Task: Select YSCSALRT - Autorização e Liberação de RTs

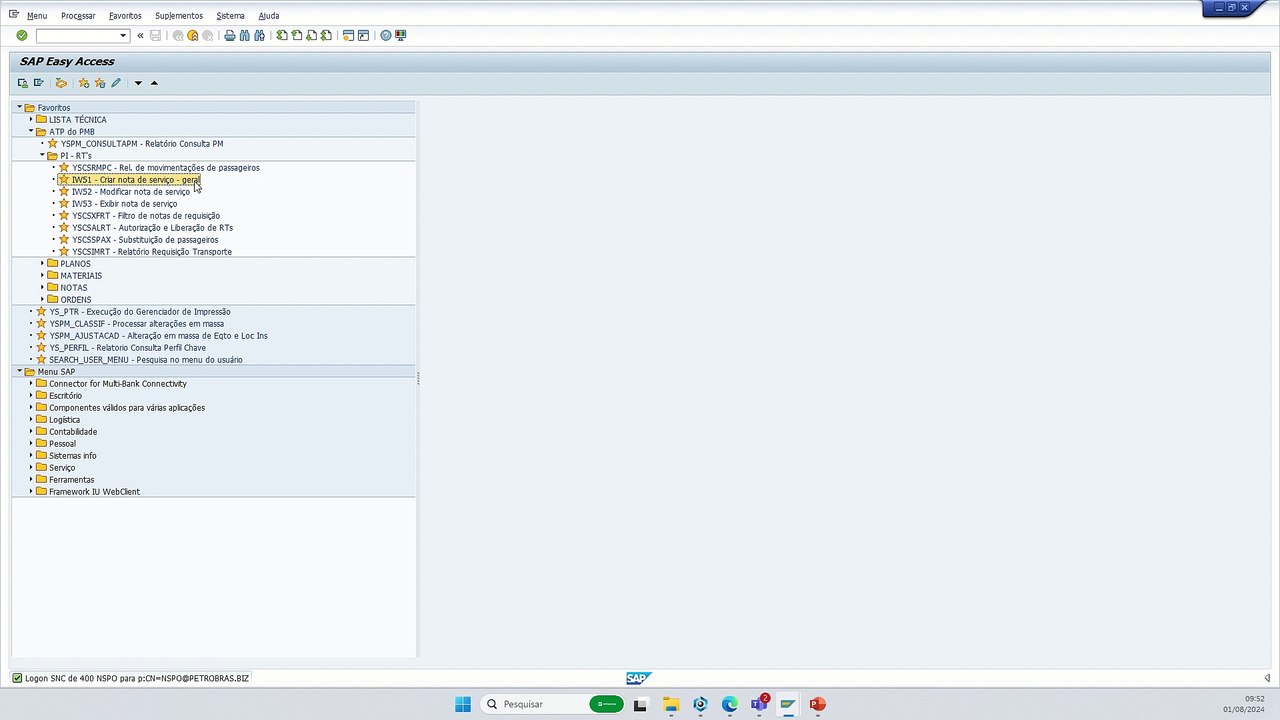Action: (x=152, y=228)
